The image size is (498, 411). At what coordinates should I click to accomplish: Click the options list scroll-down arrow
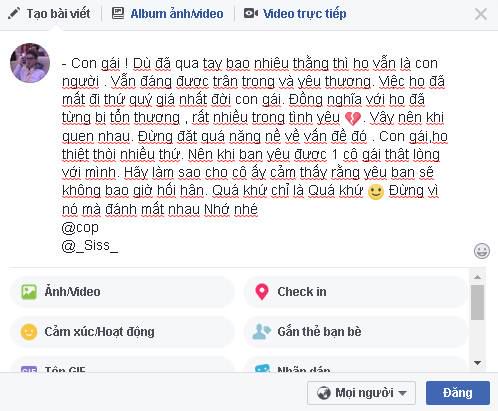478,363
